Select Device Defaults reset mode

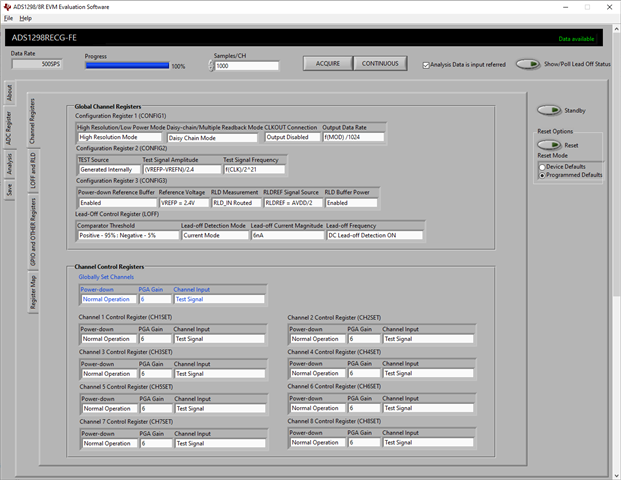(542, 167)
